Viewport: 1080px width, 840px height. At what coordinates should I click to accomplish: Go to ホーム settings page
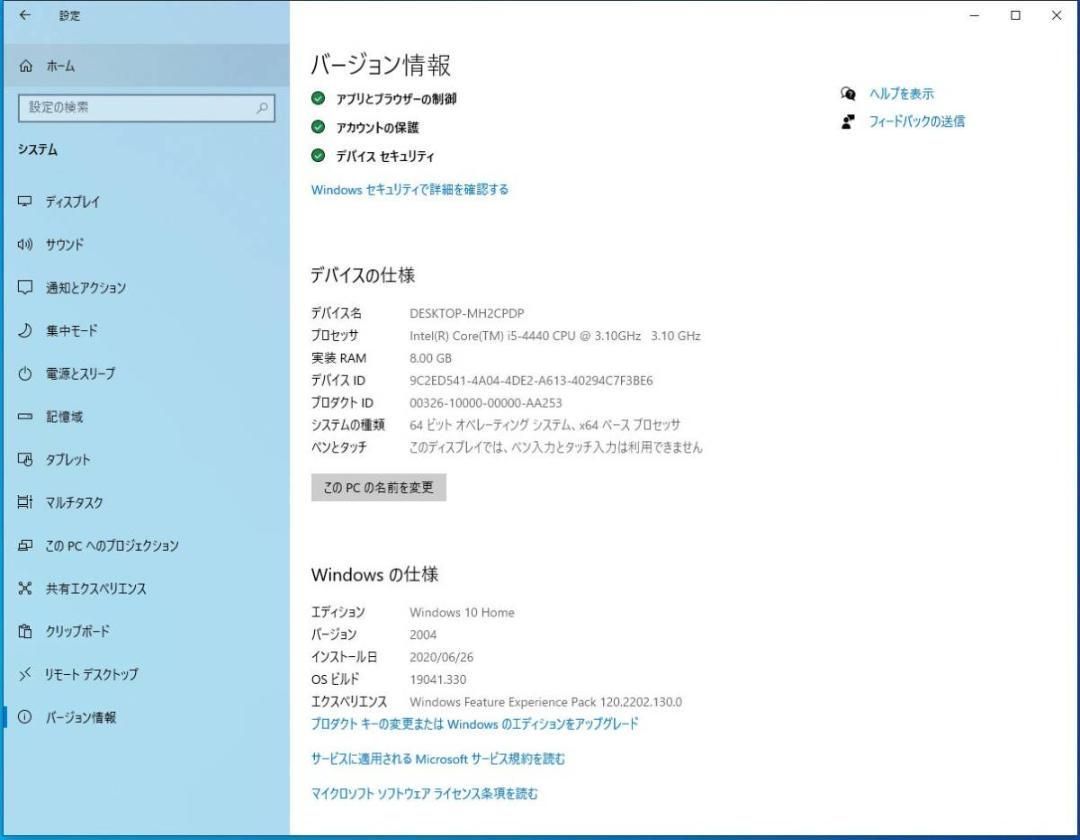click(x=146, y=66)
